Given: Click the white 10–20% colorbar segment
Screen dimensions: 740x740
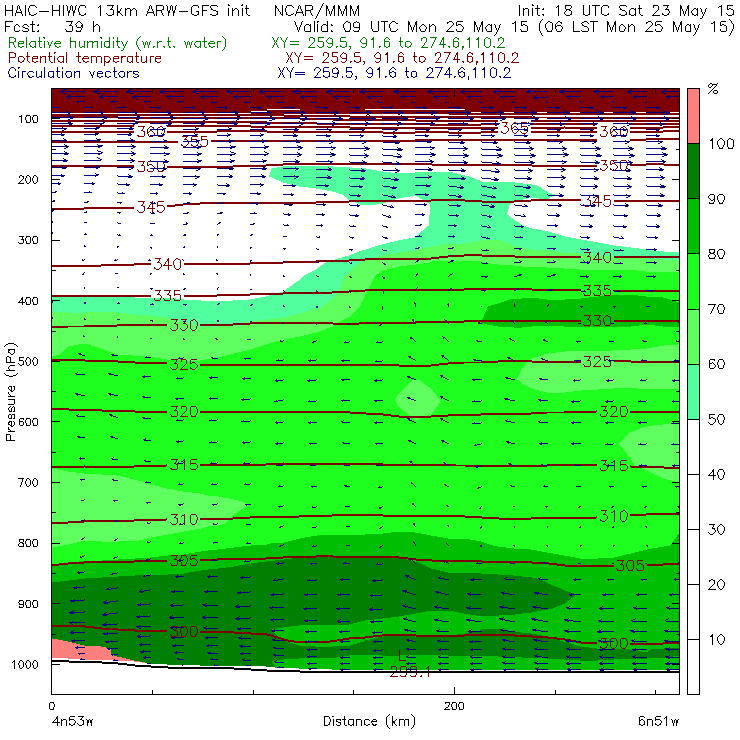Looking at the screenshot, I should (693, 612).
